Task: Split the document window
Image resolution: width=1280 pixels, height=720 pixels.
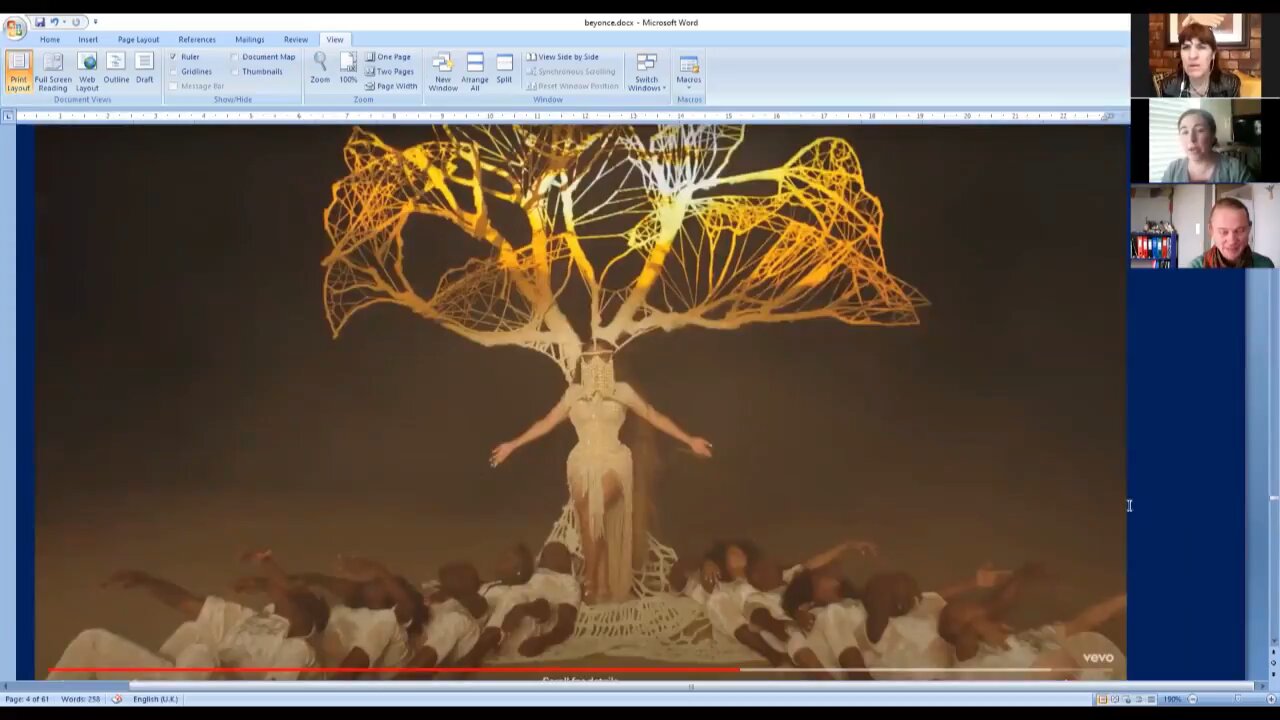Action: (x=504, y=68)
